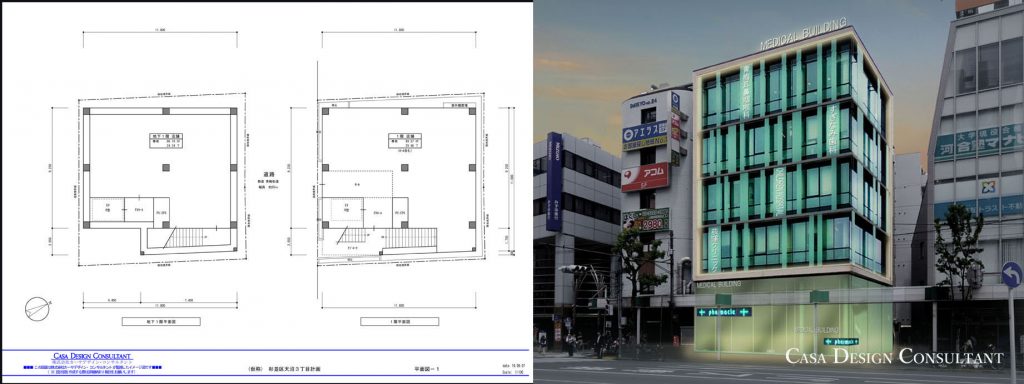1024x384 pixels.
Task: Click the green pharmacie cross sign
Action: click(x=724, y=312)
